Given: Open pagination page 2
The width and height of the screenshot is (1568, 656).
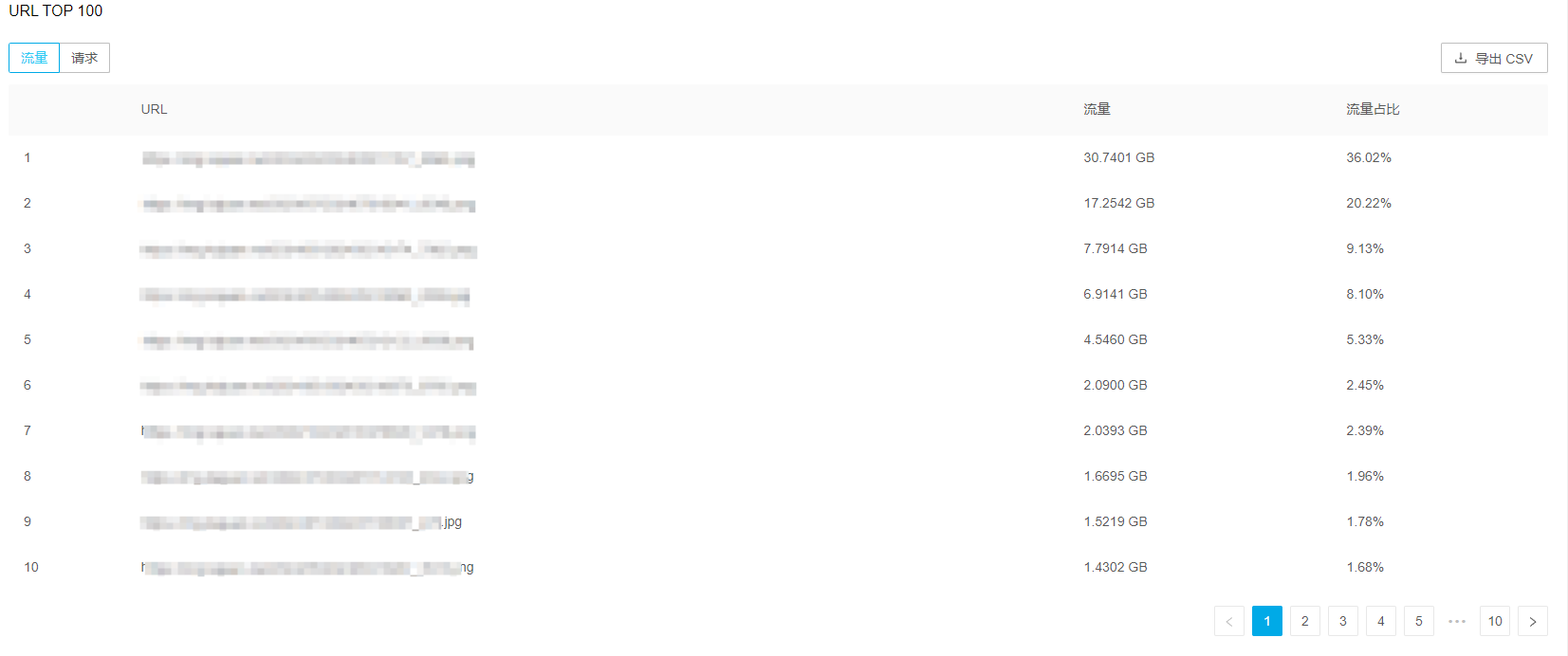Looking at the screenshot, I should 1305,621.
